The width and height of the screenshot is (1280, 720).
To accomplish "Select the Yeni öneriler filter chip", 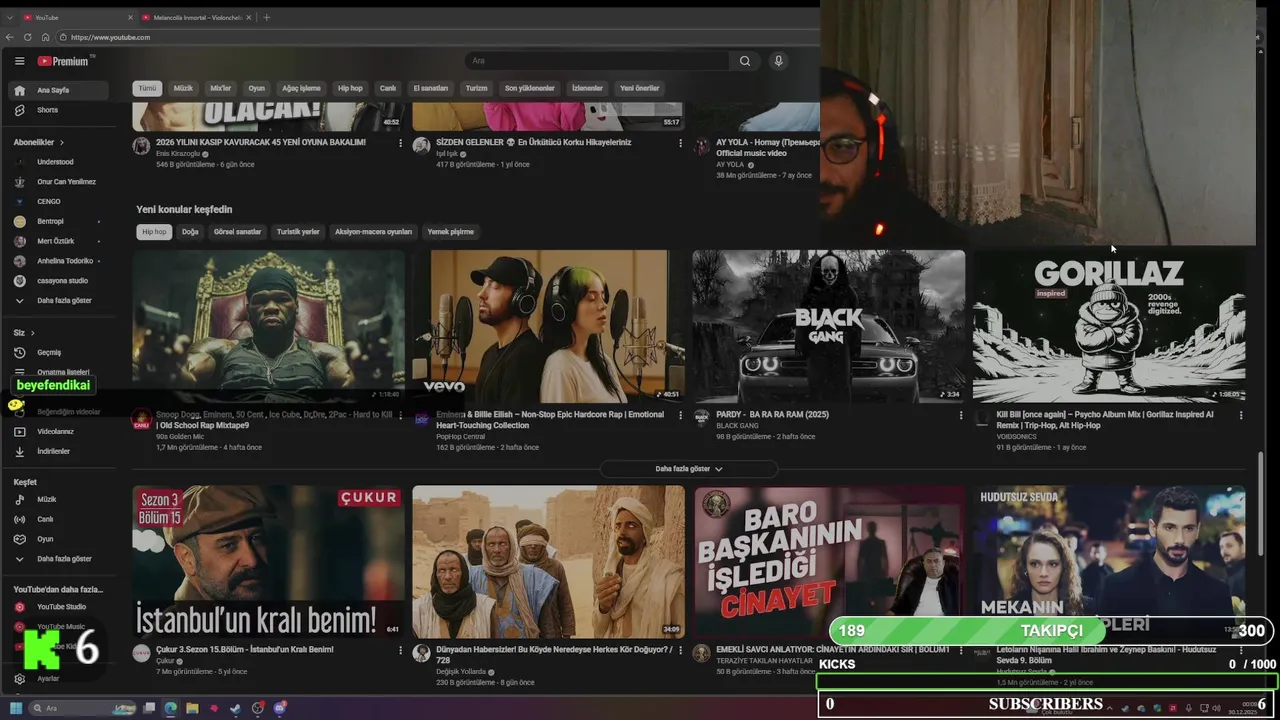I will coord(640,88).
